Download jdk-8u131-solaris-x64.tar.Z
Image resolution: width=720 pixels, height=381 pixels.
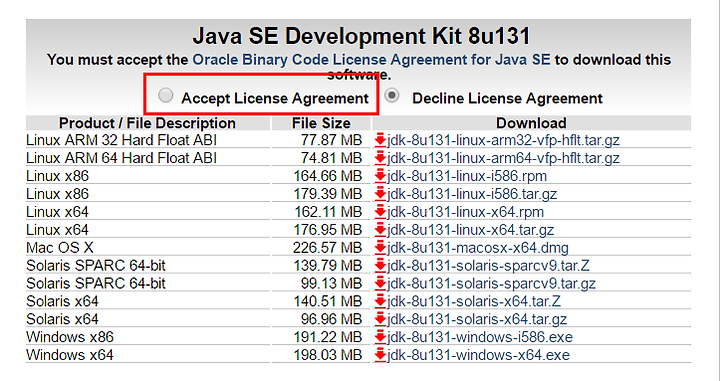pyautogui.click(x=474, y=301)
